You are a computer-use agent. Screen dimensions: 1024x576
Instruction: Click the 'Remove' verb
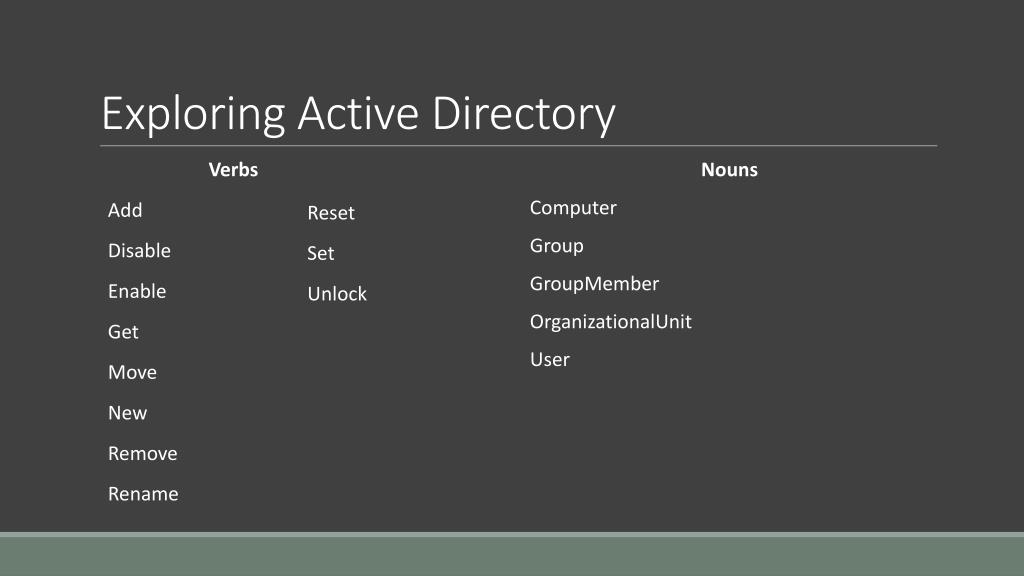pyautogui.click(x=143, y=453)
